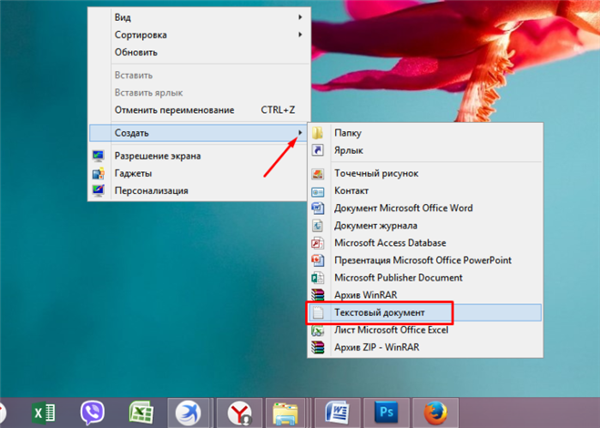Create a new Контакт entry
This screenshot has height=428, width=600.
[x=425, y=191]
